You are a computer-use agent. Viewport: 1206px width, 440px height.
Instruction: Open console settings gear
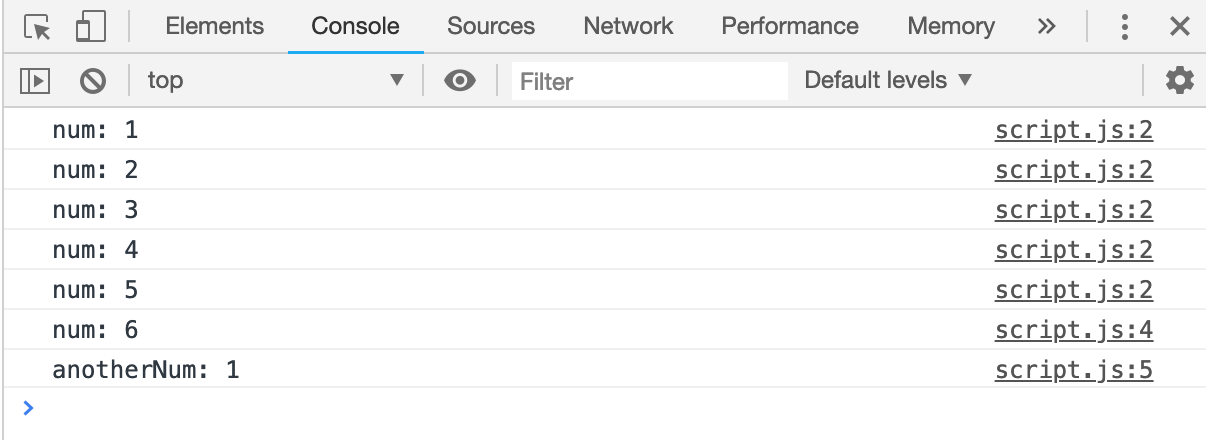pyautogui.click(x=1180, y=80)
